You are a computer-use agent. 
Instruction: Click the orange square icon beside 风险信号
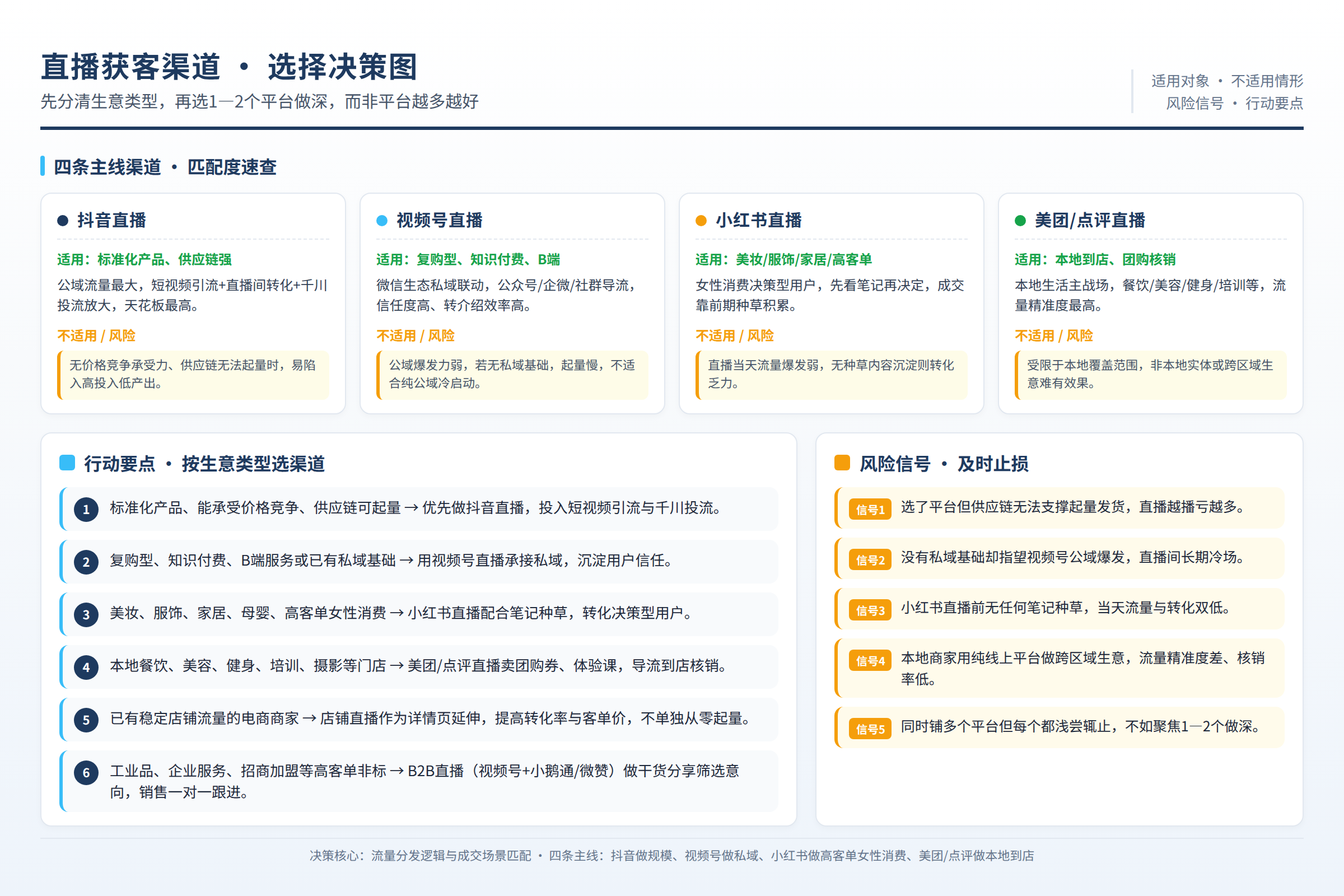[x=842, y=463]
